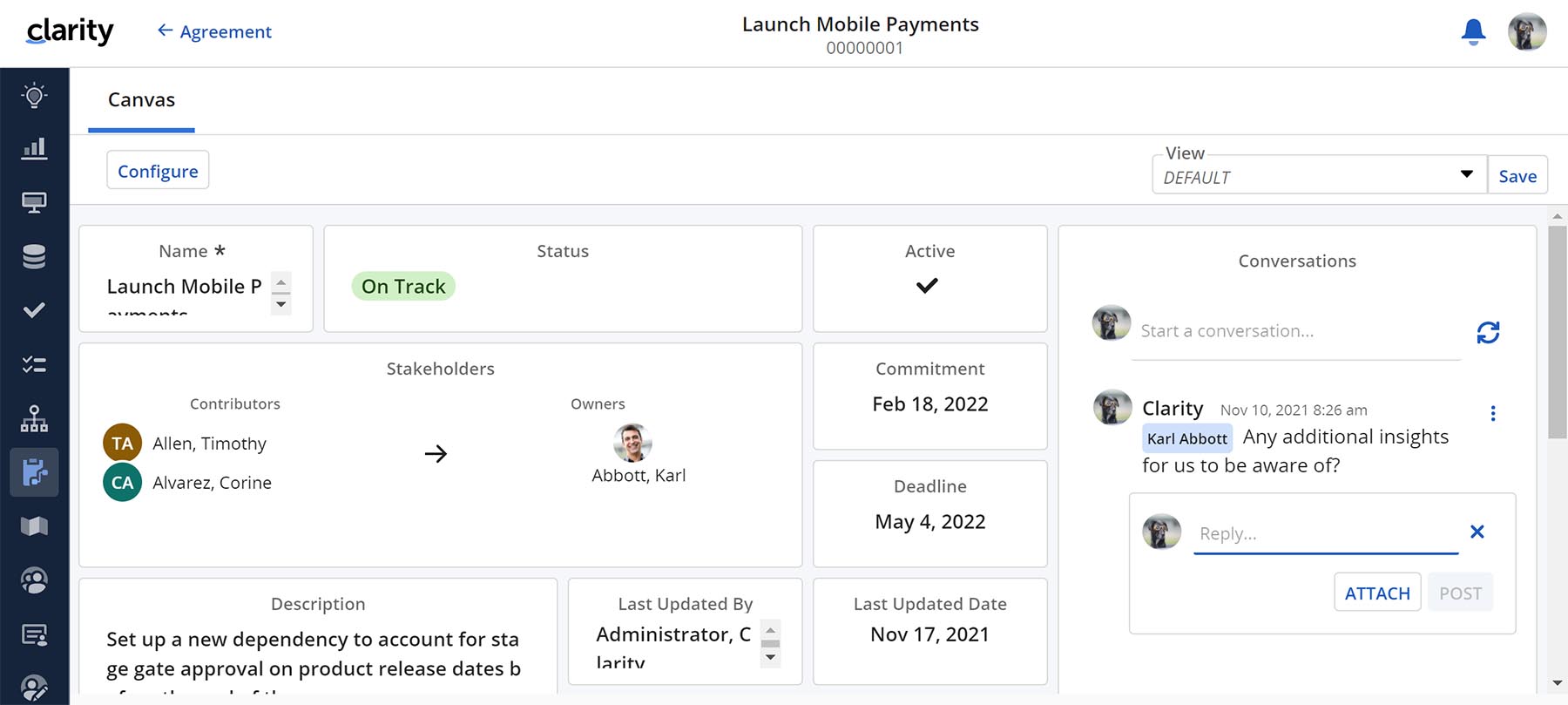Open the list card icon in sidebar
Image resolution: width=1568 pixels, height=705 pixels.
tap(34, 634)
